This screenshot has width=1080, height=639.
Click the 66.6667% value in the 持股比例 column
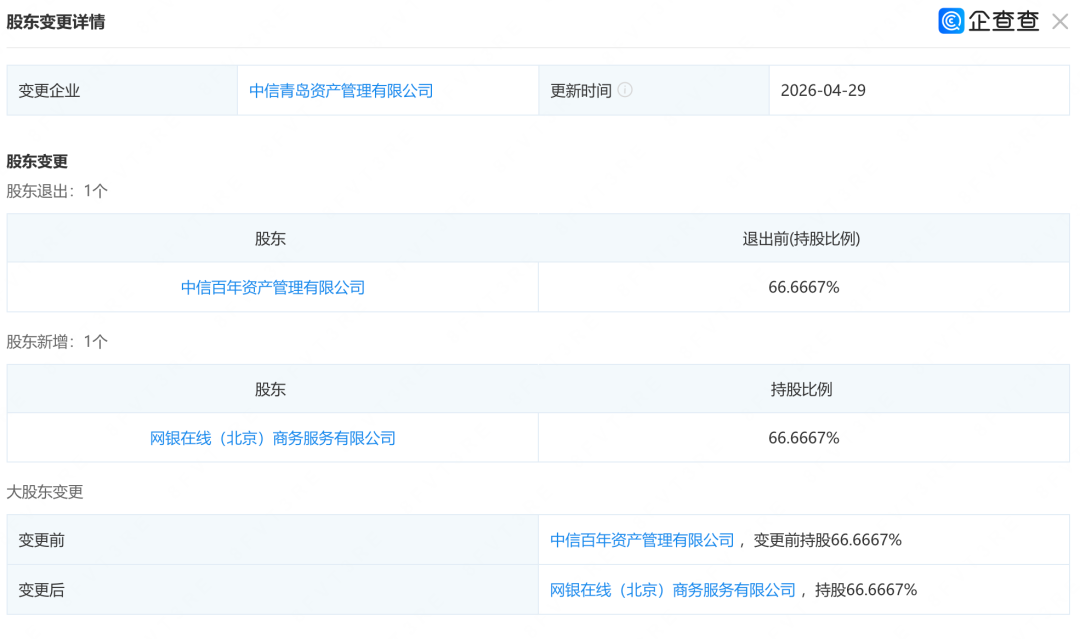point(804,438)
